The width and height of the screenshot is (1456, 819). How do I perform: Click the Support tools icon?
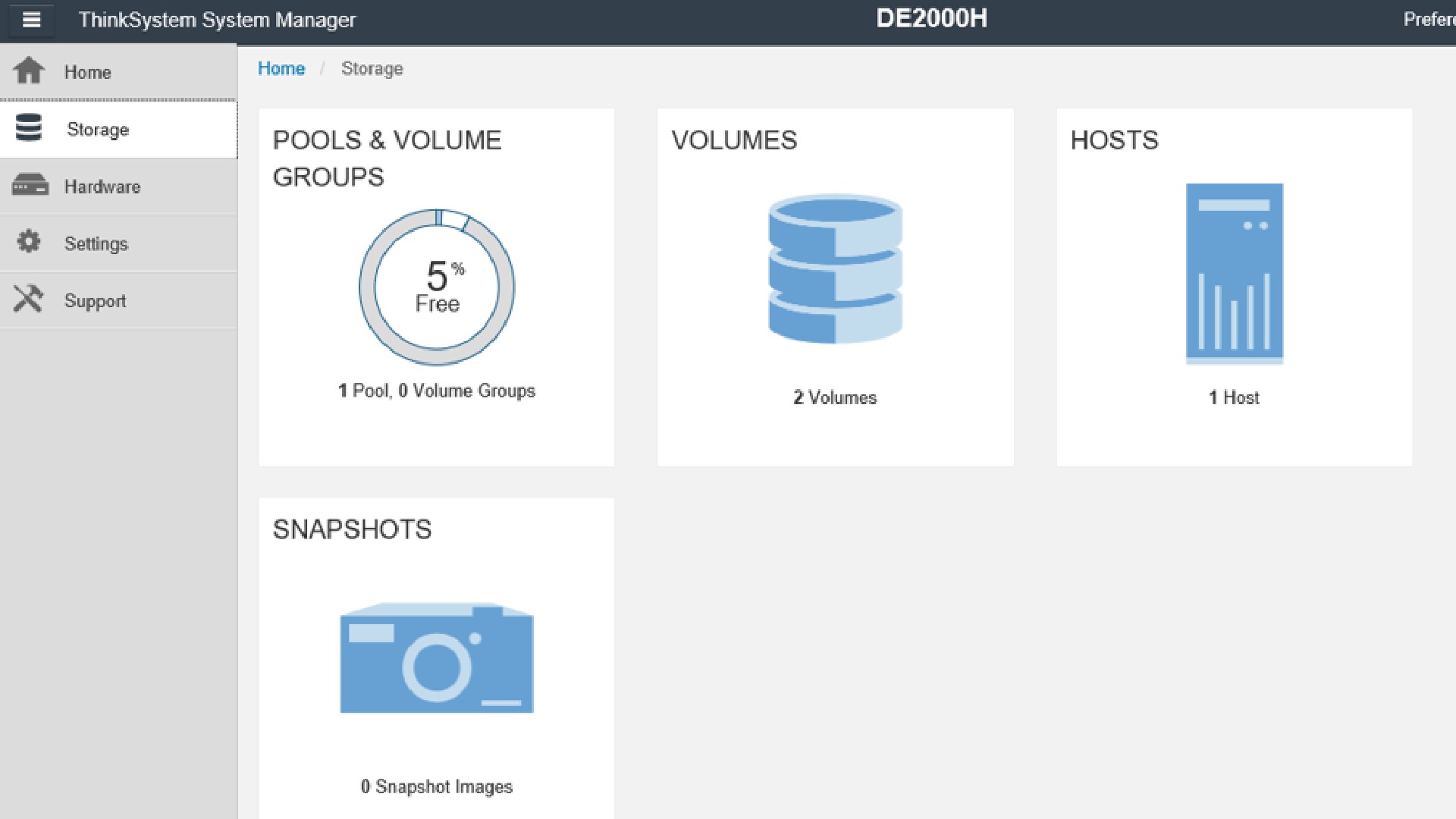click(x=28, y=299)
